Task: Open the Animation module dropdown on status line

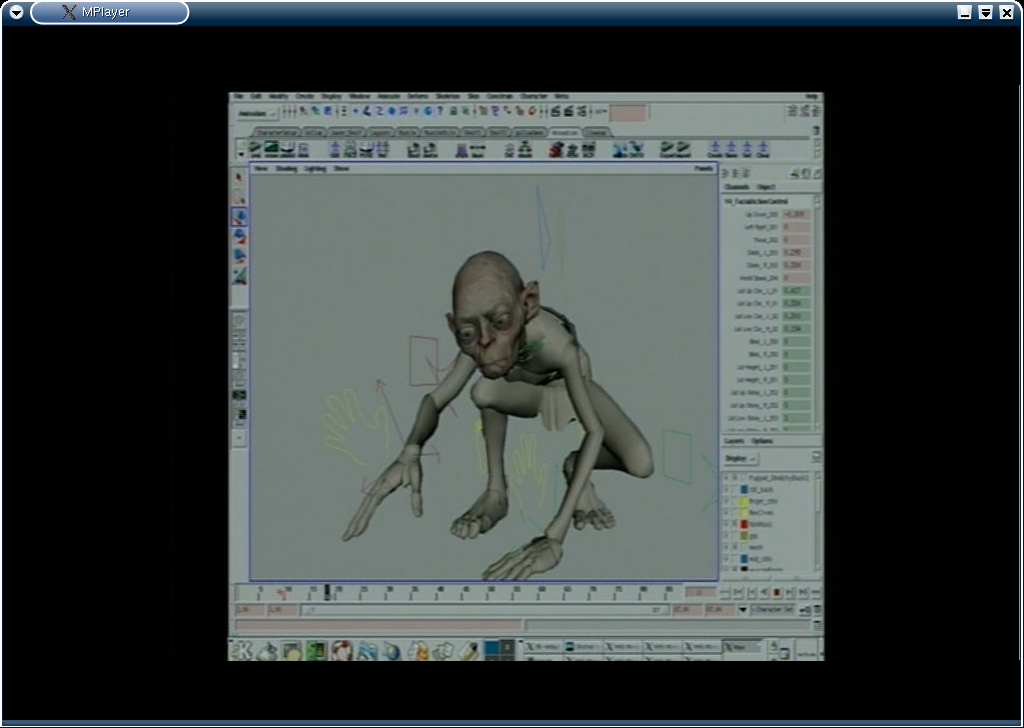Action: click(x=256, y=113)
